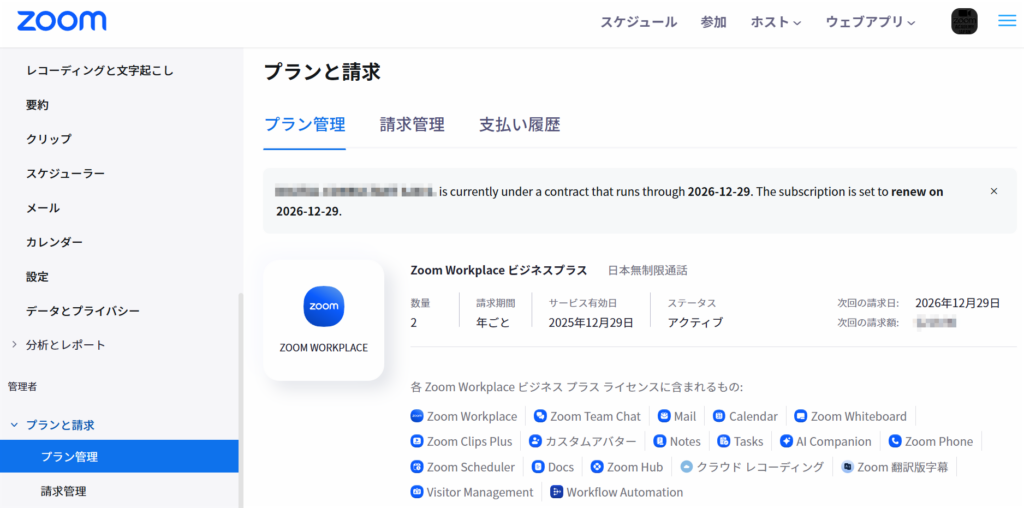1024x508 pixels.
Task: Click the Zoom Clips Plus icon
Action: [417, 441]
